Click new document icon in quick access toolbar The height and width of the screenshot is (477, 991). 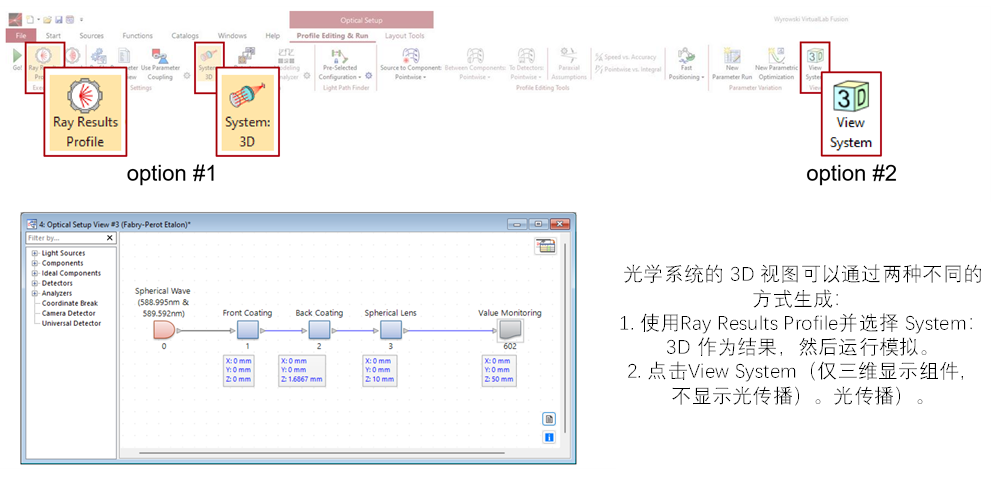tap(29, 20)
